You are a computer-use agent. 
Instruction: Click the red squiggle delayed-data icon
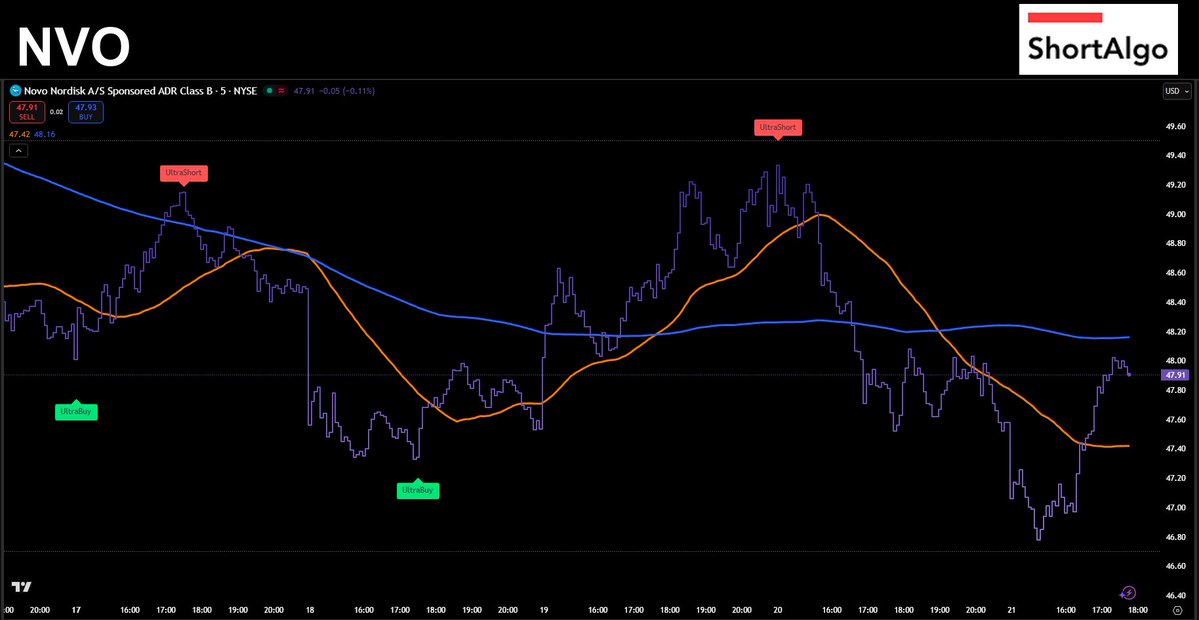point(283,90)
